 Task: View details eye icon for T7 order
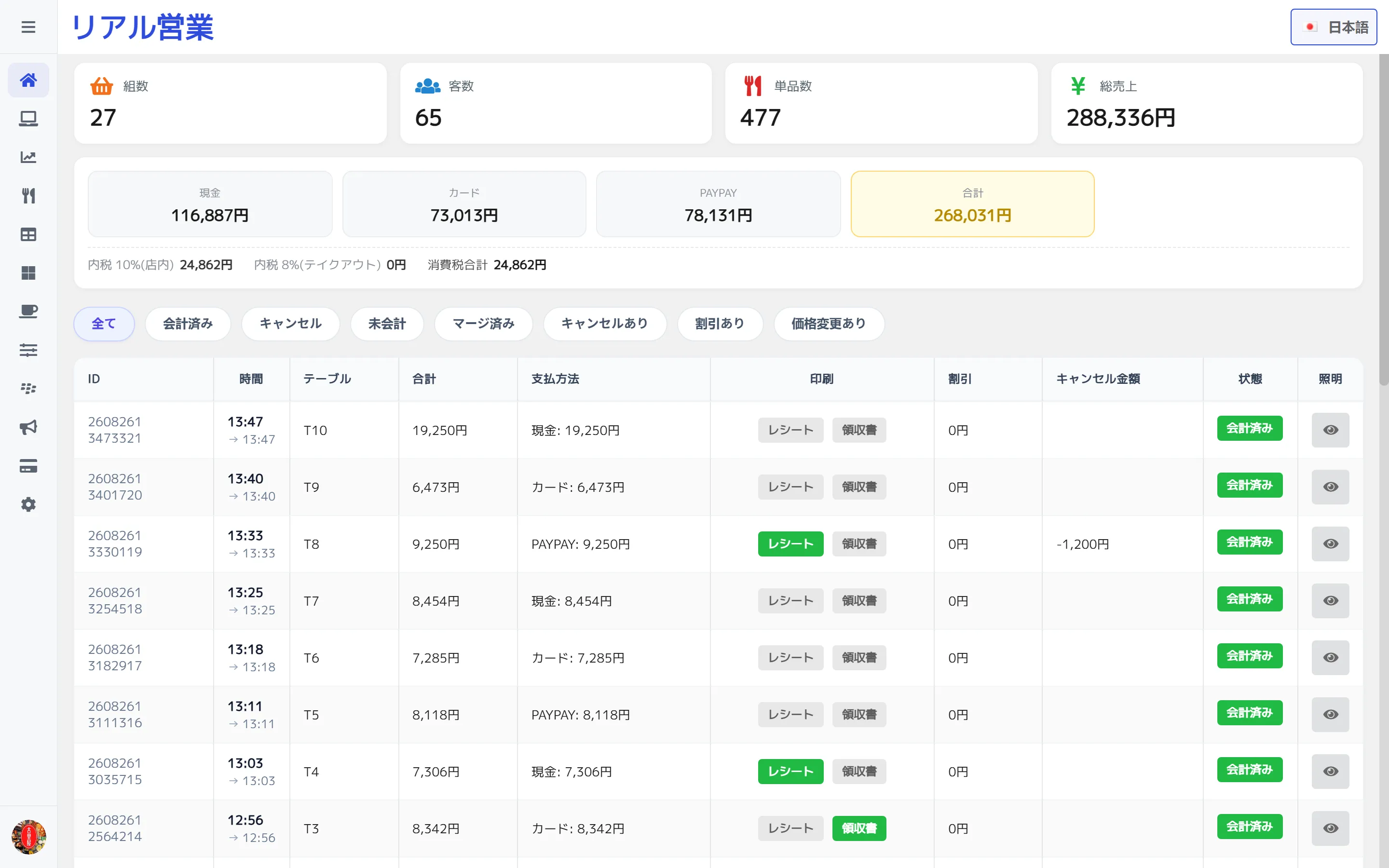point(1331,600)
